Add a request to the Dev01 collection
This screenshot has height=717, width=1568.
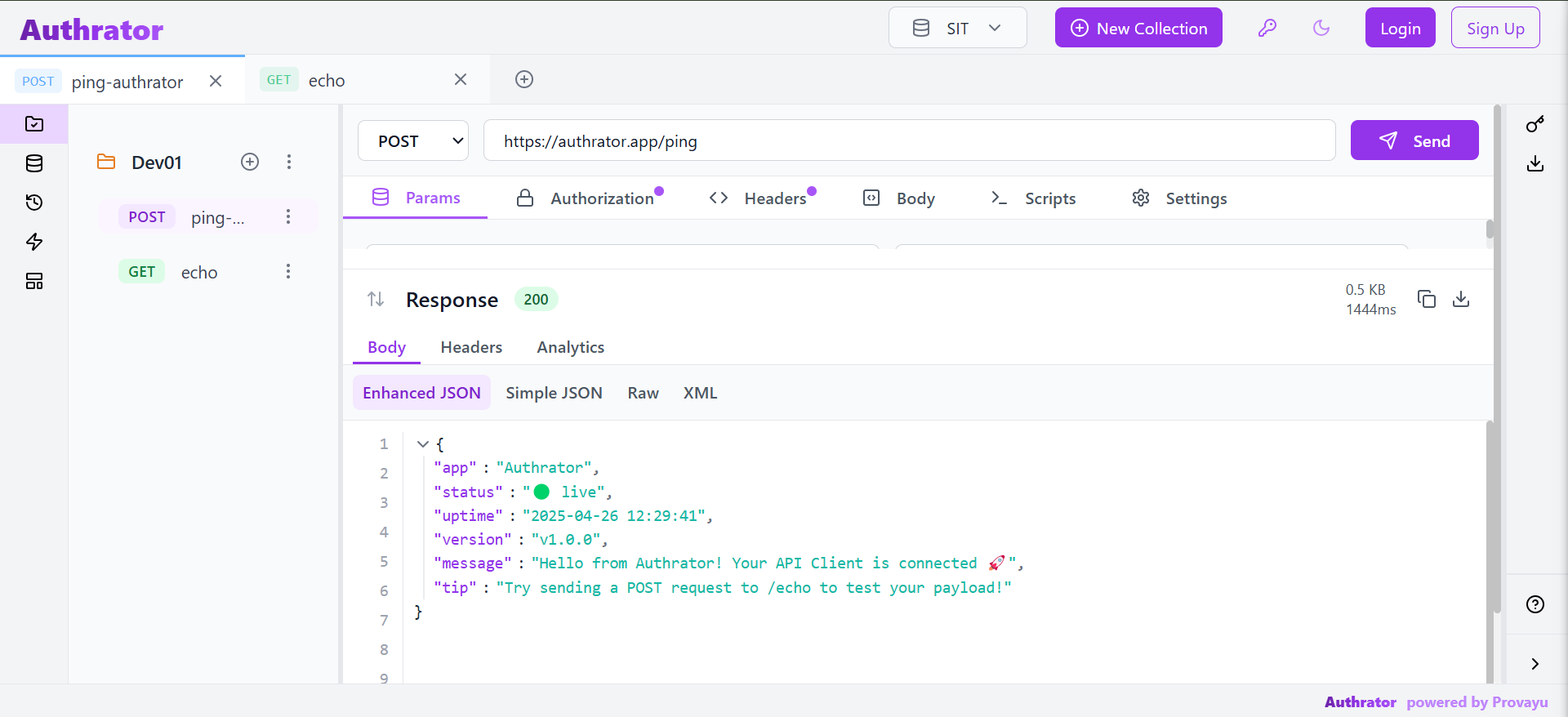pos(250,162)
